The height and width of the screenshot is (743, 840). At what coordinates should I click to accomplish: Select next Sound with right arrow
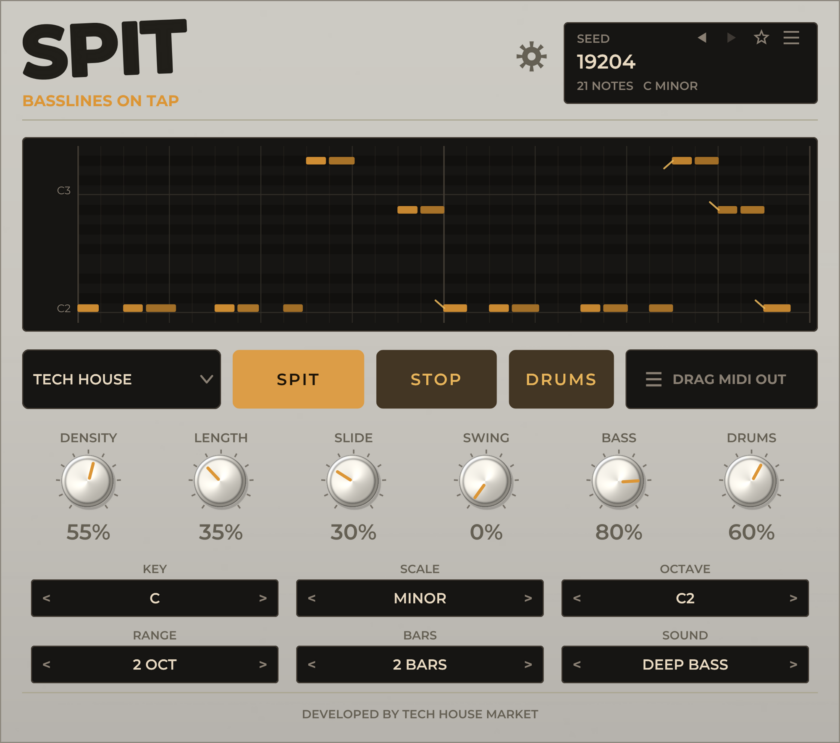[x=793, y=664]
